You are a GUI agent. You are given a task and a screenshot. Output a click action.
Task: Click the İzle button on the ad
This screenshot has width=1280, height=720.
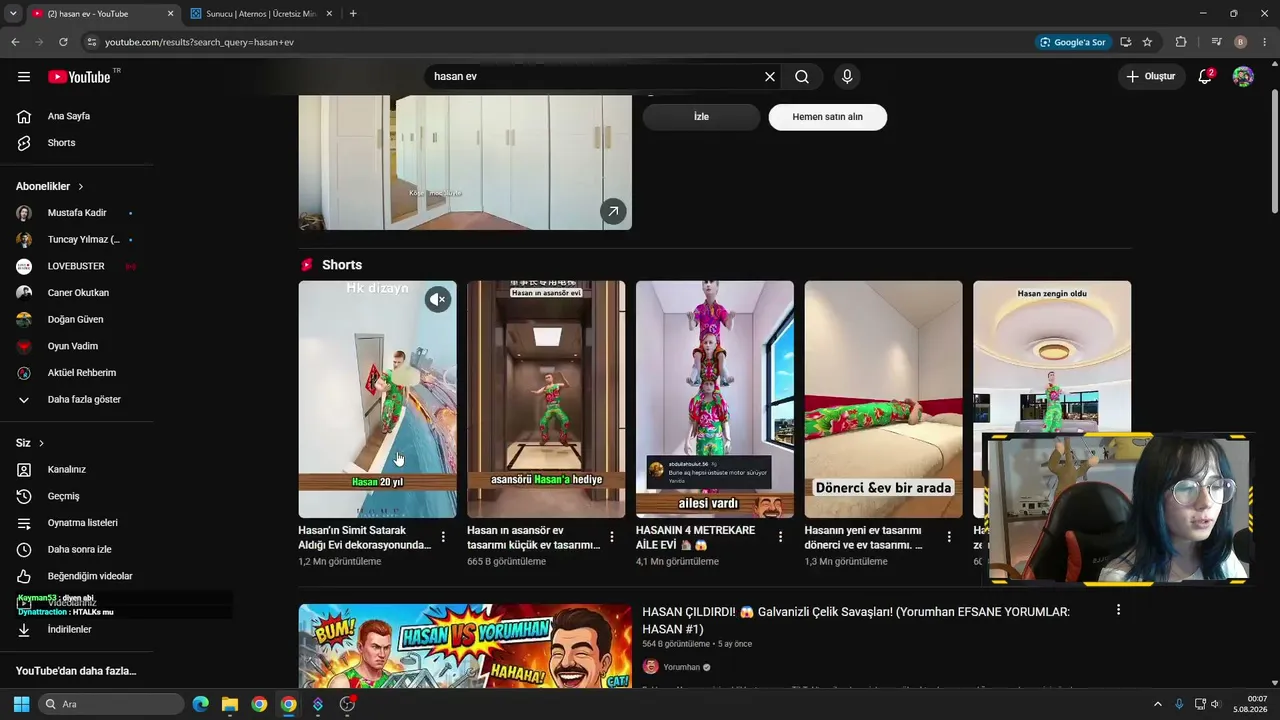(x=701, y=117)
